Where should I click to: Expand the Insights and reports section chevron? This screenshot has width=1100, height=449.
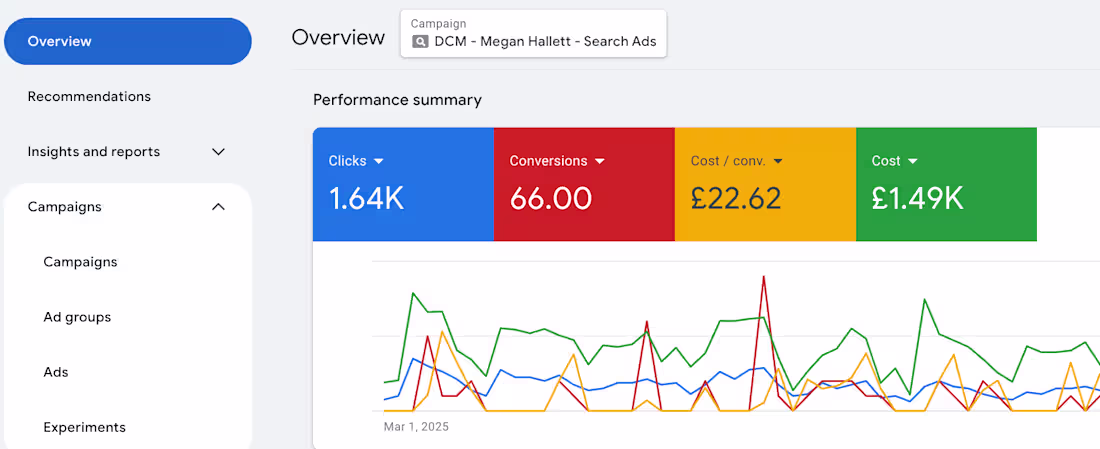tap(218, 152)
